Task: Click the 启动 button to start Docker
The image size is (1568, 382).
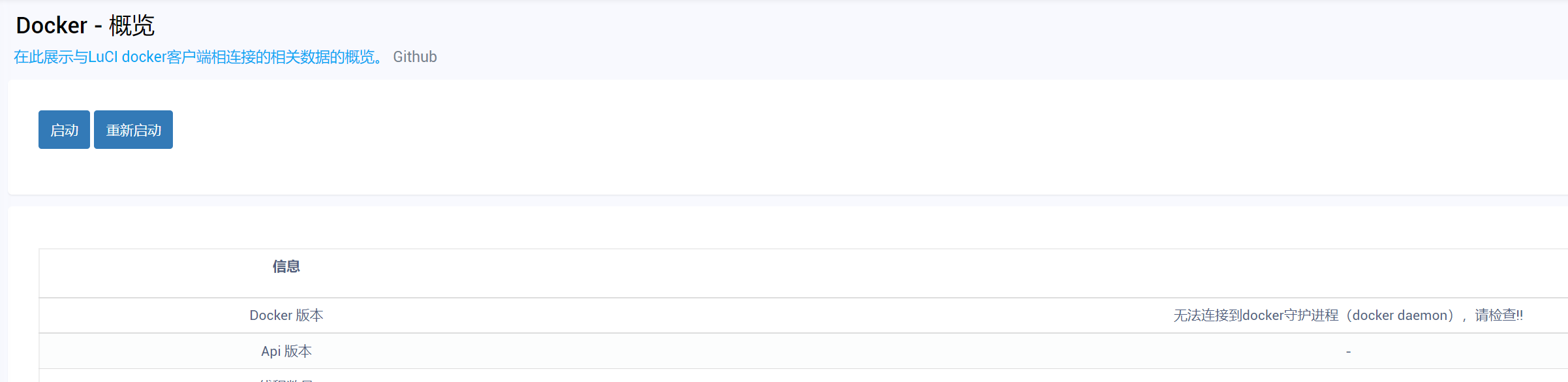Action: (63, 129)
